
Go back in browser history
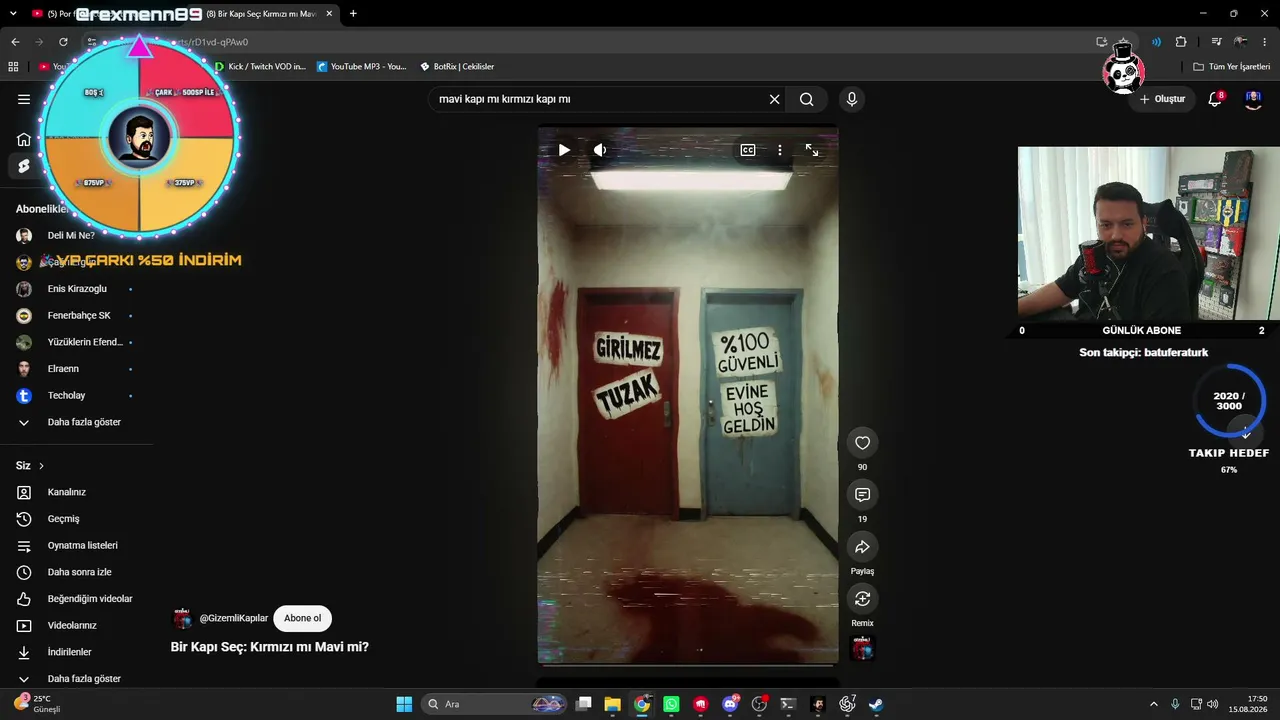click(15, 42)
